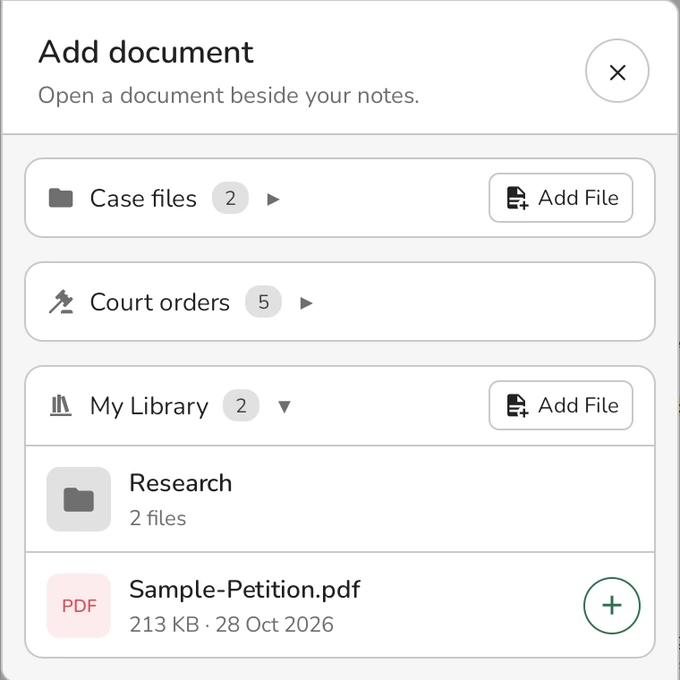Close the Add document dialog
This screenshot has width=680, height=680.
click(x=617, y=71)
